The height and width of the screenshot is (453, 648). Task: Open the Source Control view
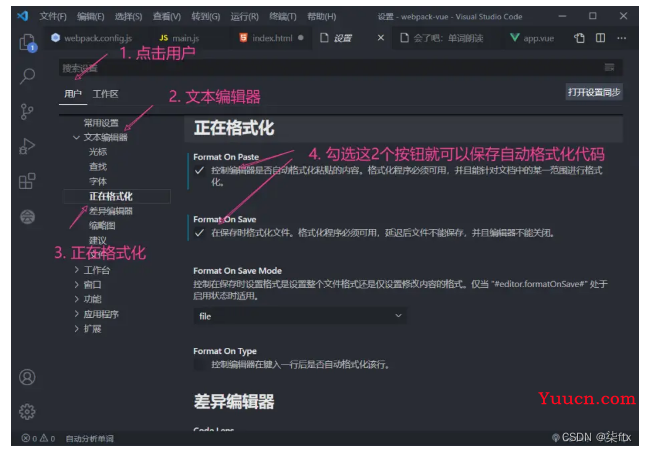(27, 111)
